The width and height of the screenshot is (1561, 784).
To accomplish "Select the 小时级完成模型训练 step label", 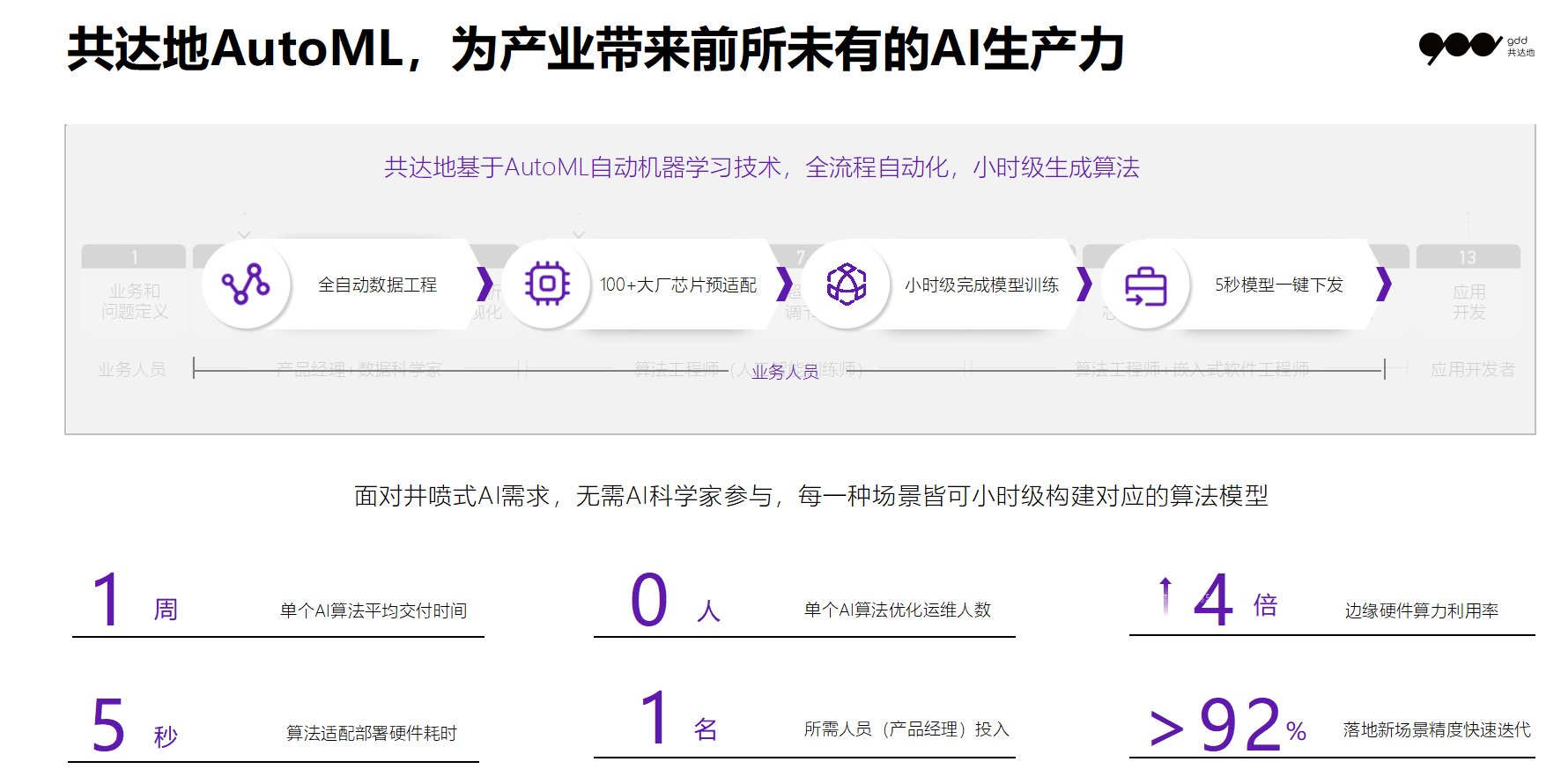I will [x=981, y=285].
